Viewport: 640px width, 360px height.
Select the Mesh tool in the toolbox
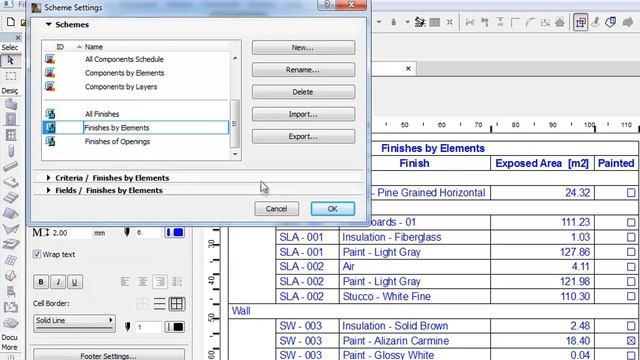(x=11, y=323)
